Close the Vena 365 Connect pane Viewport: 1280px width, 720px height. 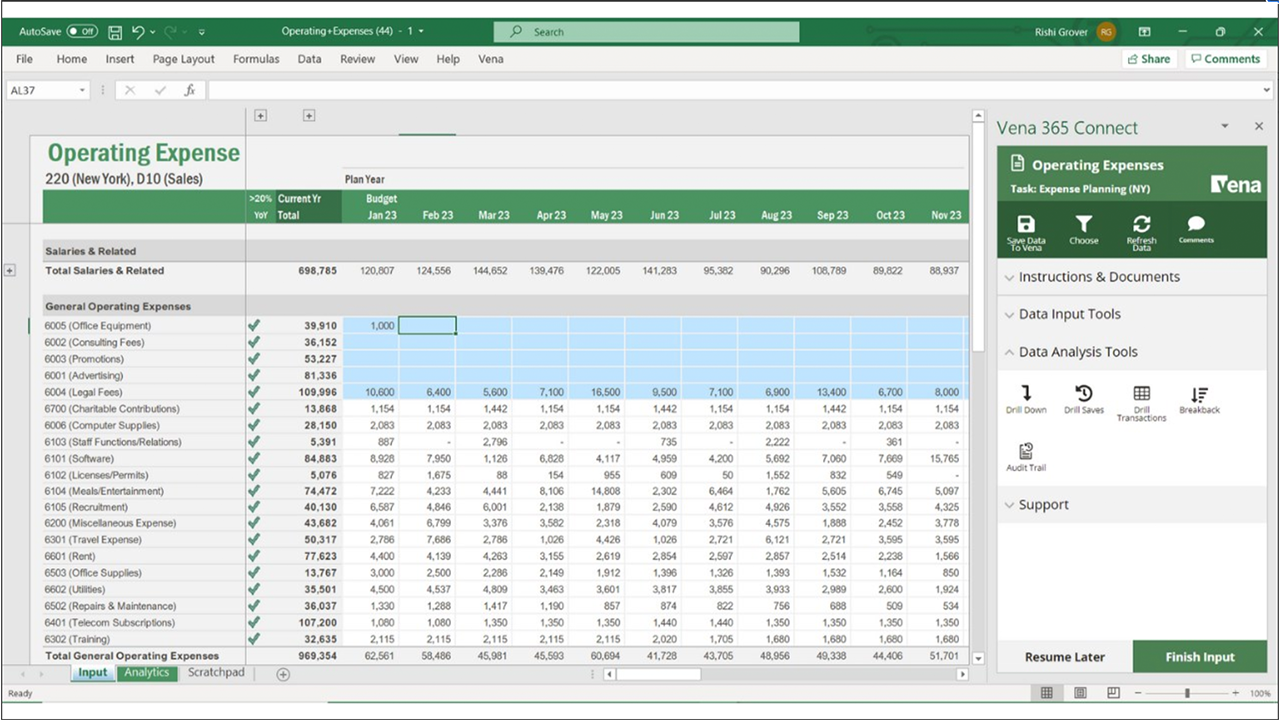[x=1259, y=126]
